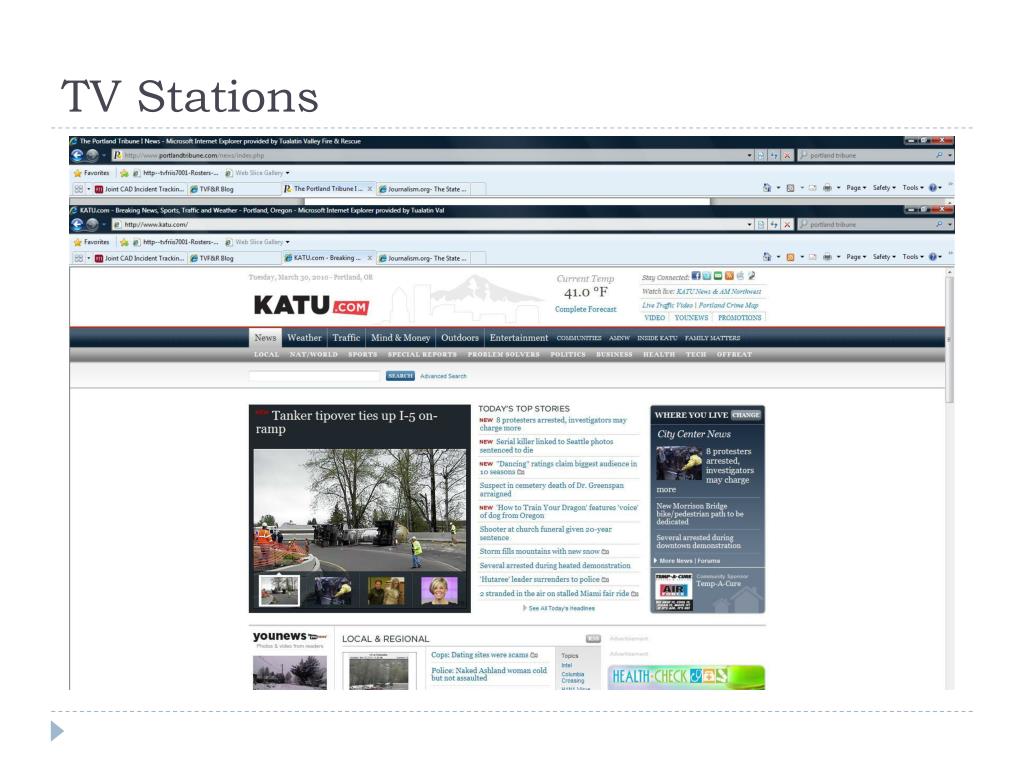Expand address bar history dropdown in KATU window
This screenshot has width=1024, height=768.
(x=749, y=224)
